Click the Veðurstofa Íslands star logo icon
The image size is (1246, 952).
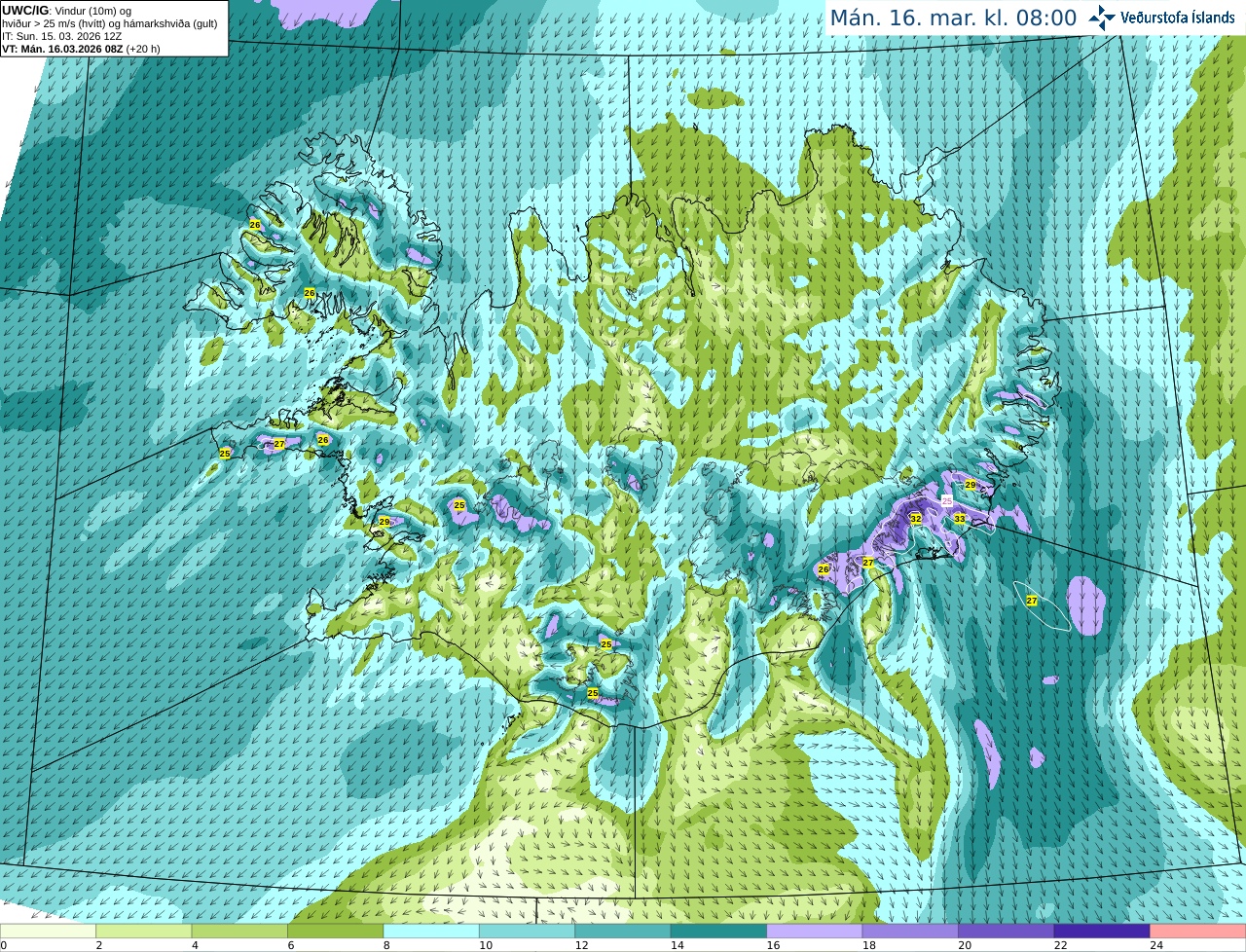tap(1102, 17)
